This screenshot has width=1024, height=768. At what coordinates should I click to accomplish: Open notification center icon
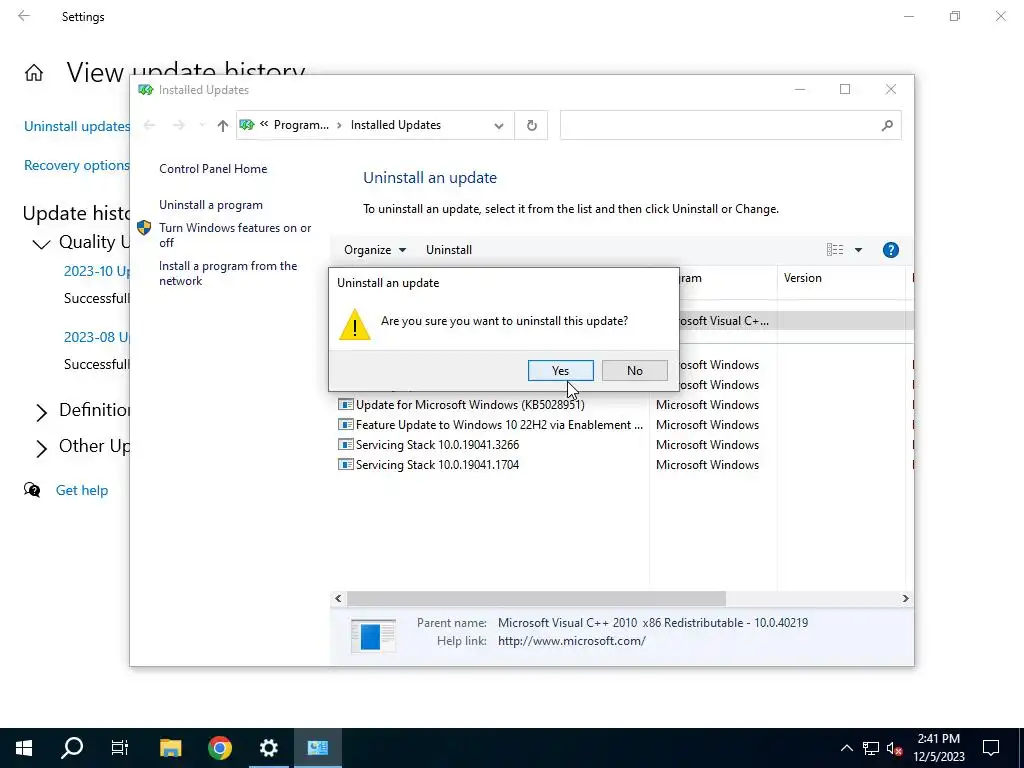coord(991,748)
